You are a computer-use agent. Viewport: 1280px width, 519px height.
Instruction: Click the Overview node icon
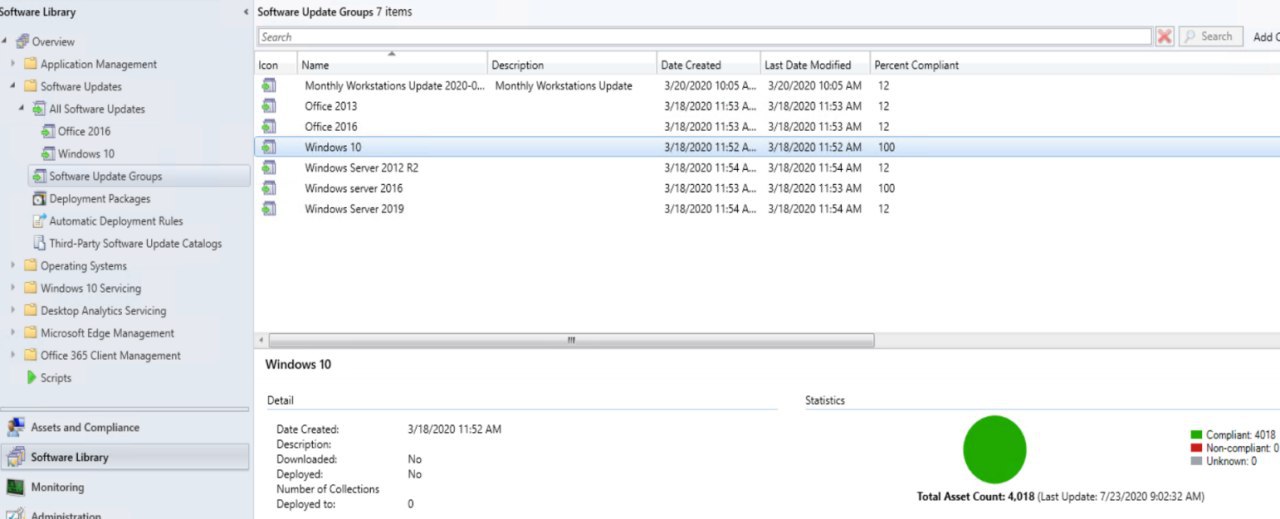coord(22,41)
